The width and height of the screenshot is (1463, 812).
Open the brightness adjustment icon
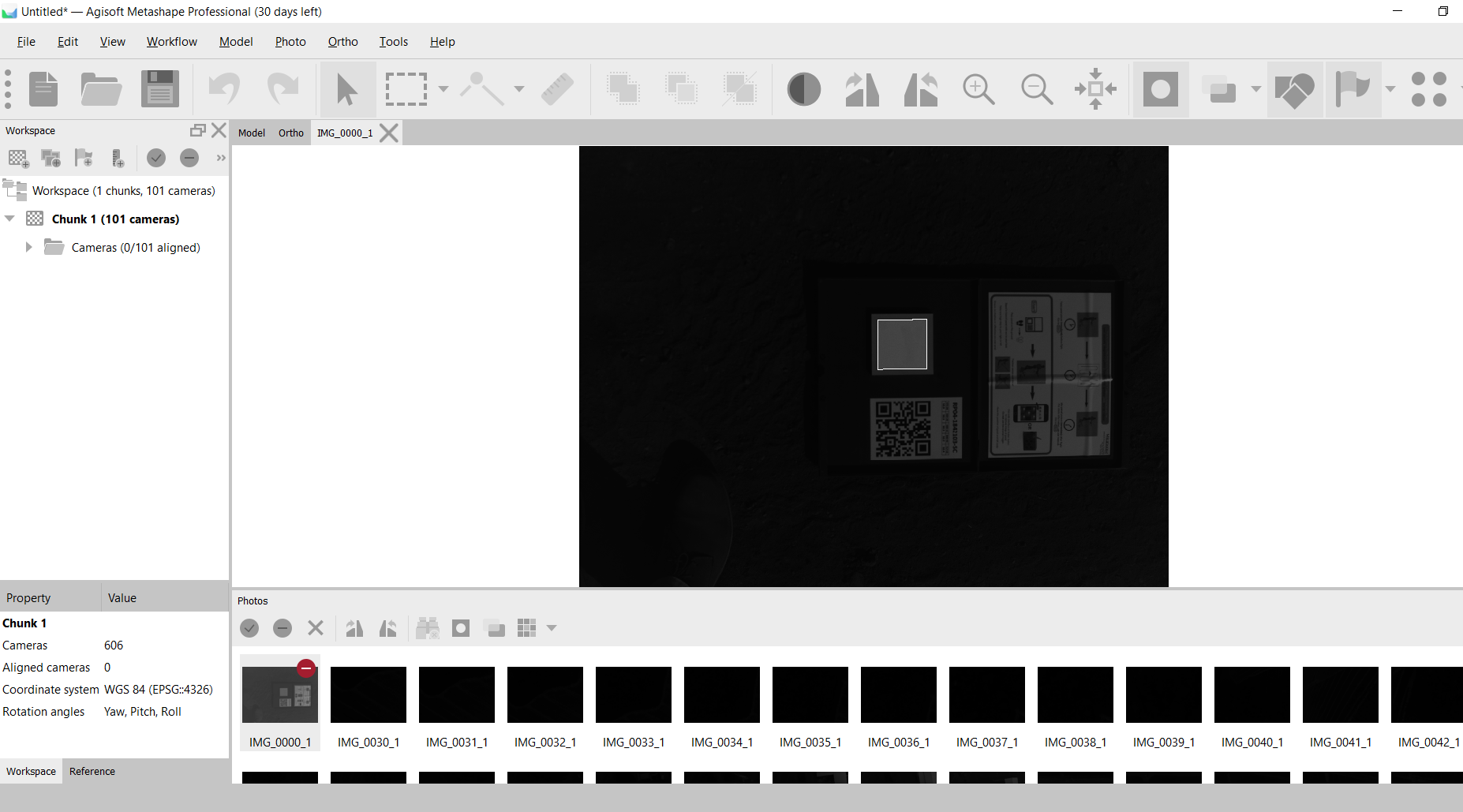tap(803, 88)
